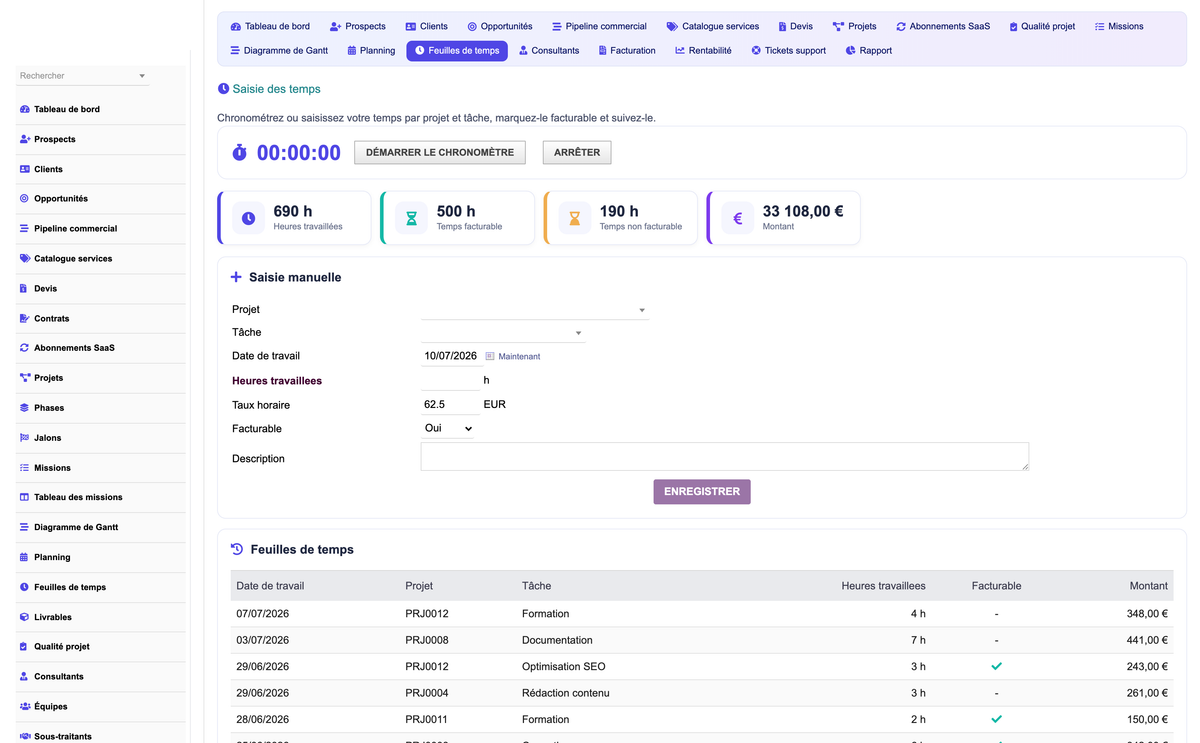The height and width of the screenshot is (743, 1200).
Task: Click the row dated 07/07/2026
Action: coord(702,614)
